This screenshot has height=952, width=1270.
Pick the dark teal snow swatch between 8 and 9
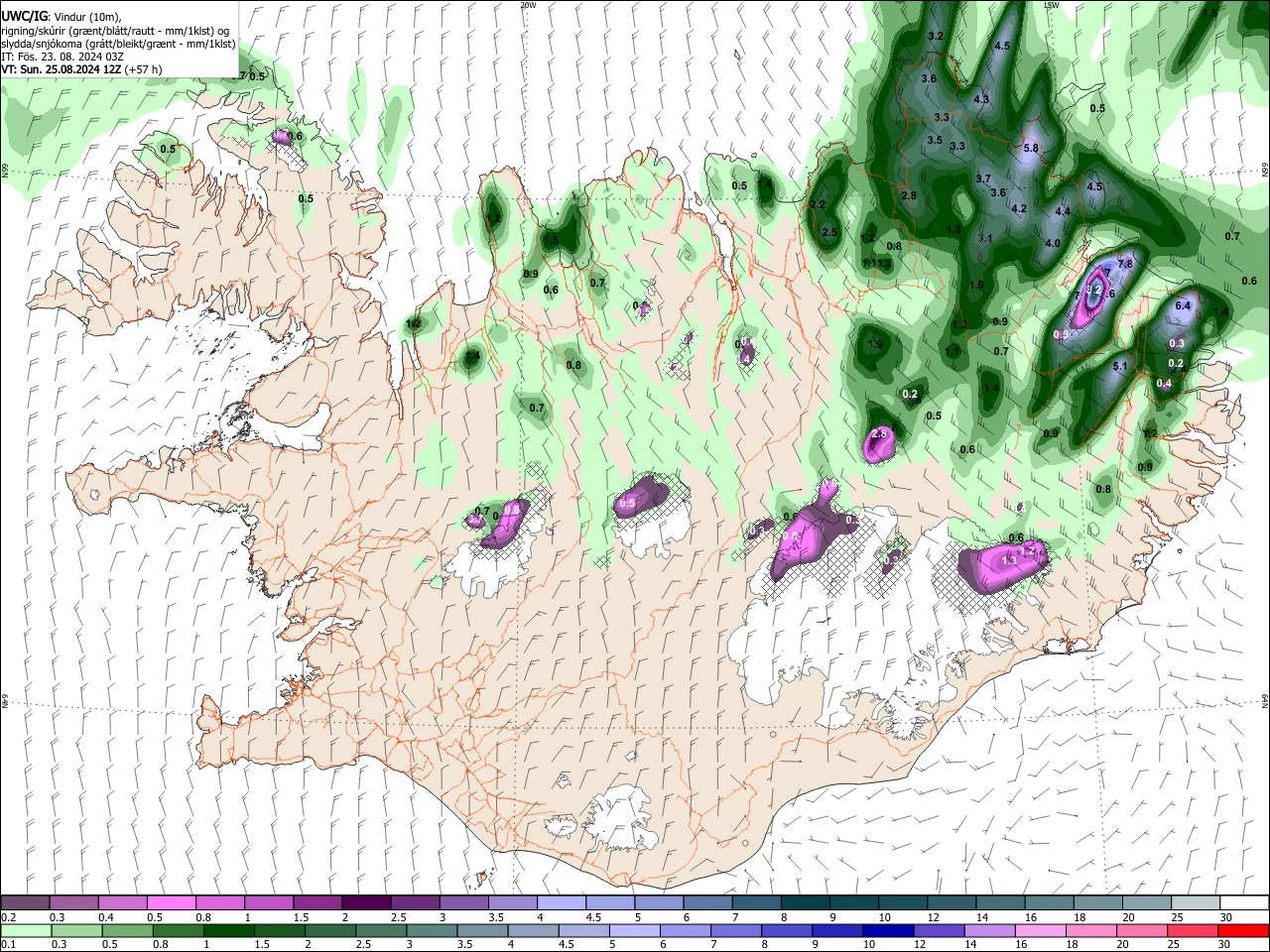[805, 903]
